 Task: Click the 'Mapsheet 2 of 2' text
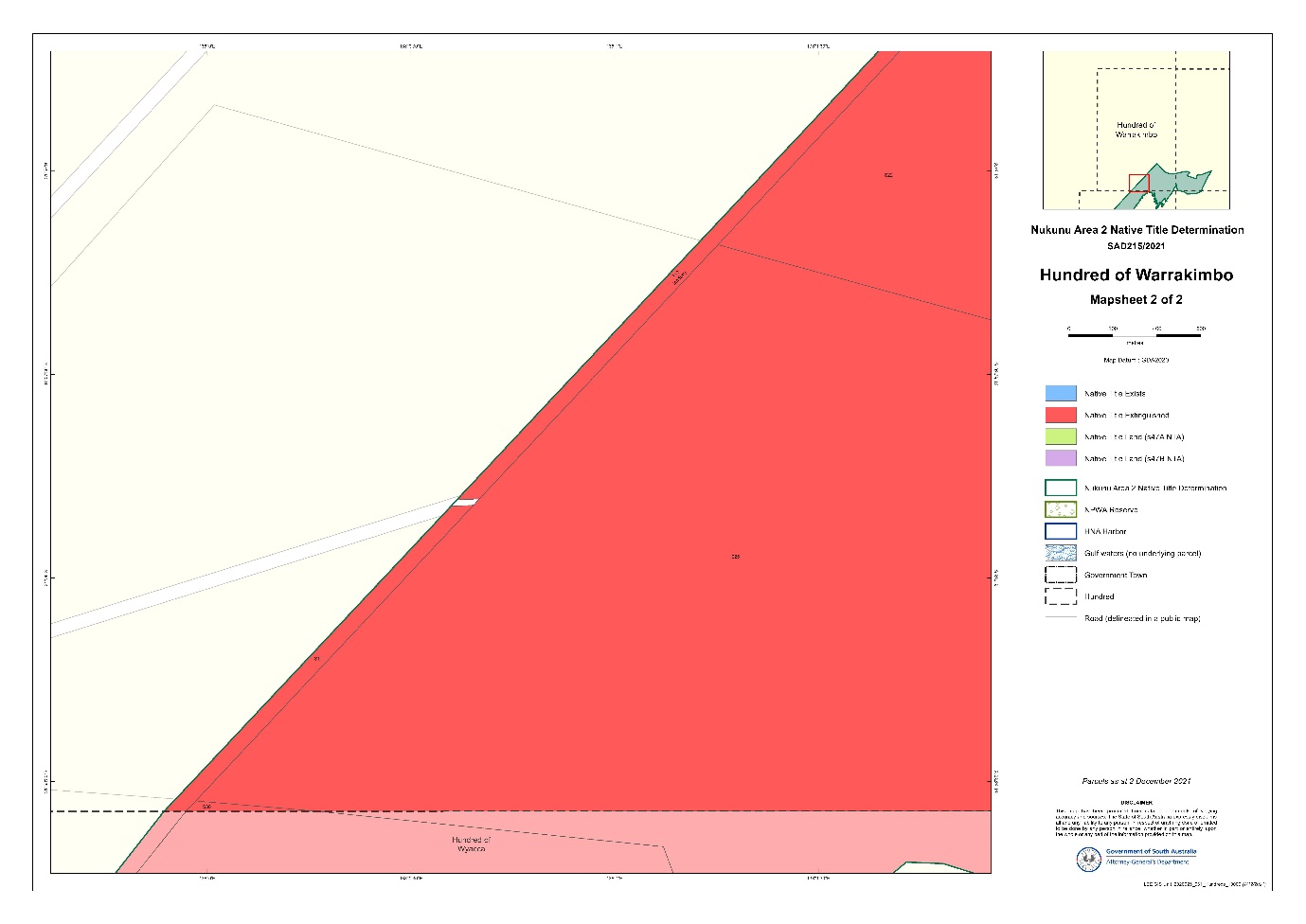(x=1136, y=300)
